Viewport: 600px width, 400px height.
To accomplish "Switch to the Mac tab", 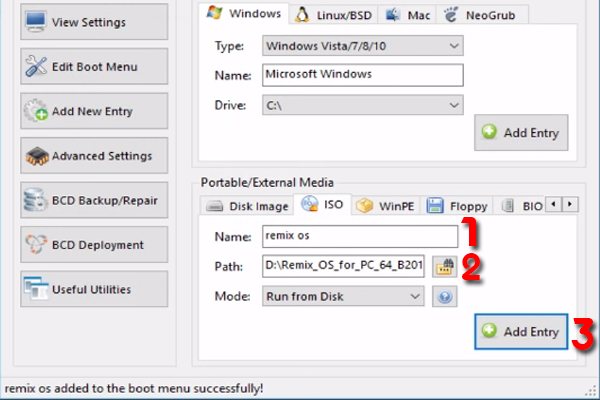I will pyautogui.click(x=408, y=15).
